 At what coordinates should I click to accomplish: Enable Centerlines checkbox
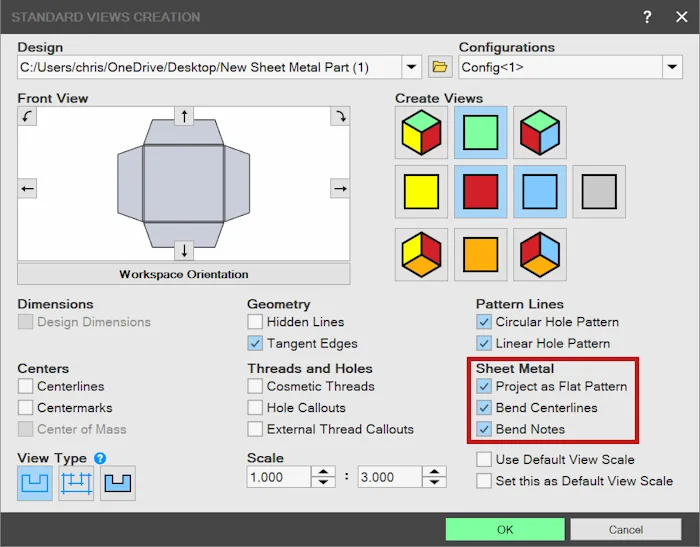(25, 386)
